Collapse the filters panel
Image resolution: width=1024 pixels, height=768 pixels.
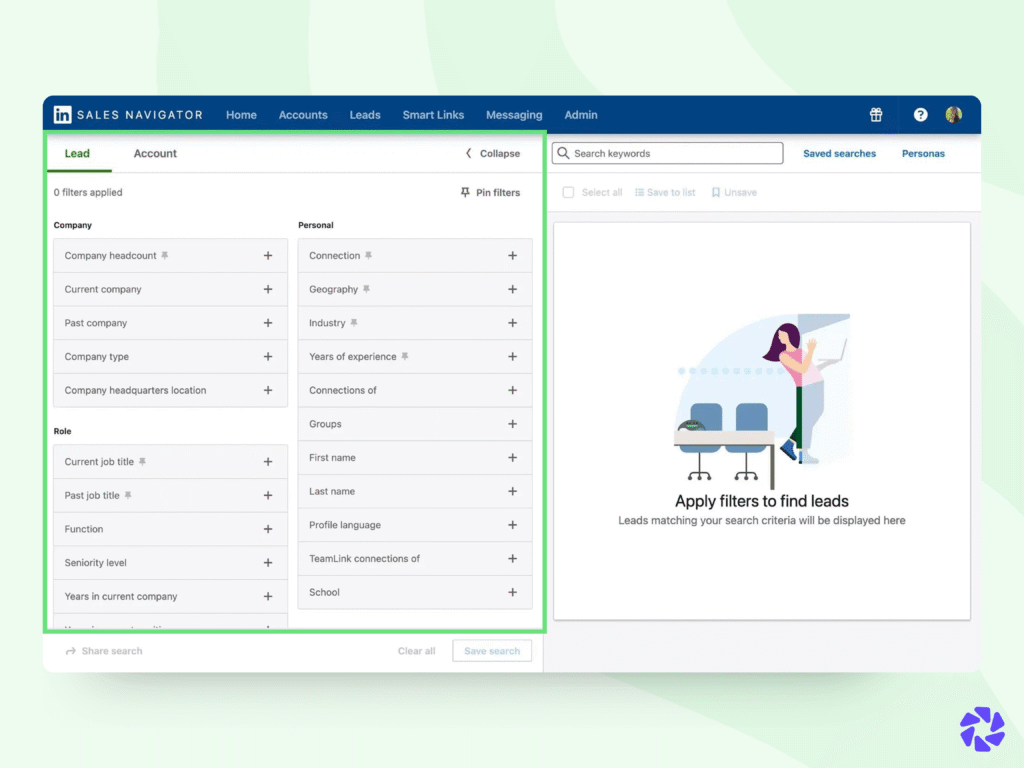pyautogui.click(x=493, y=153)
